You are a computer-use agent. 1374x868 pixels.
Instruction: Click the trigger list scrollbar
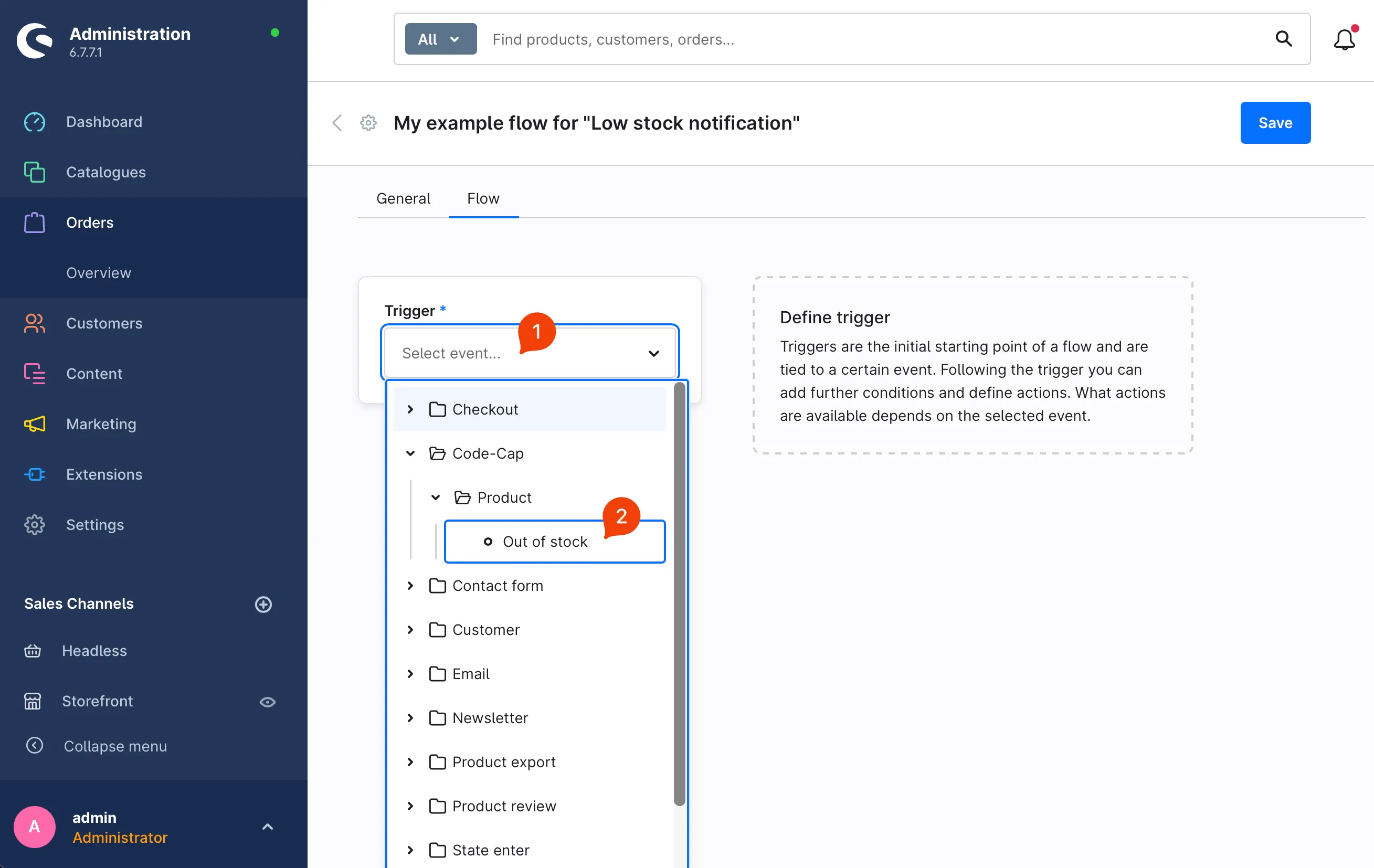point(679,594)
